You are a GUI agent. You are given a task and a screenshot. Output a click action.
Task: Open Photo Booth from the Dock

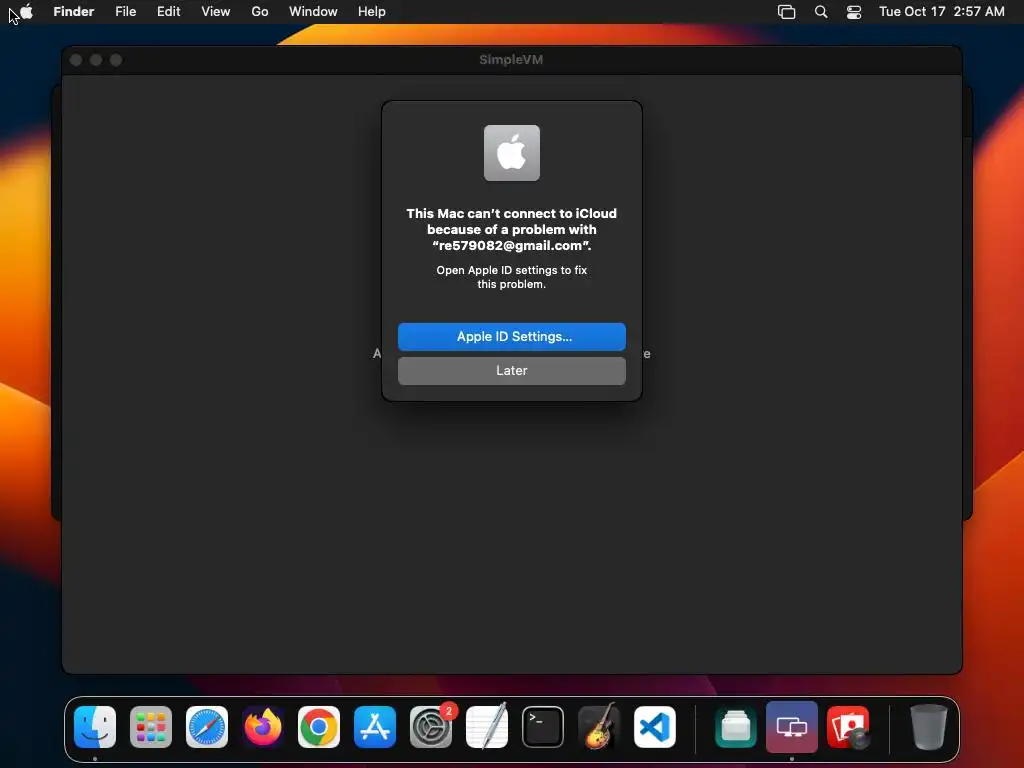tap(848, 727)
